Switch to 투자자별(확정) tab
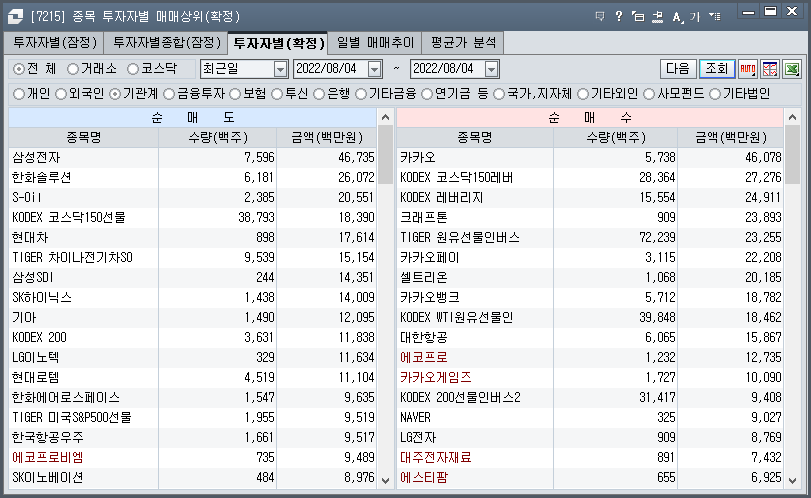This screenshot has width=811, height=498. (278, 43)
